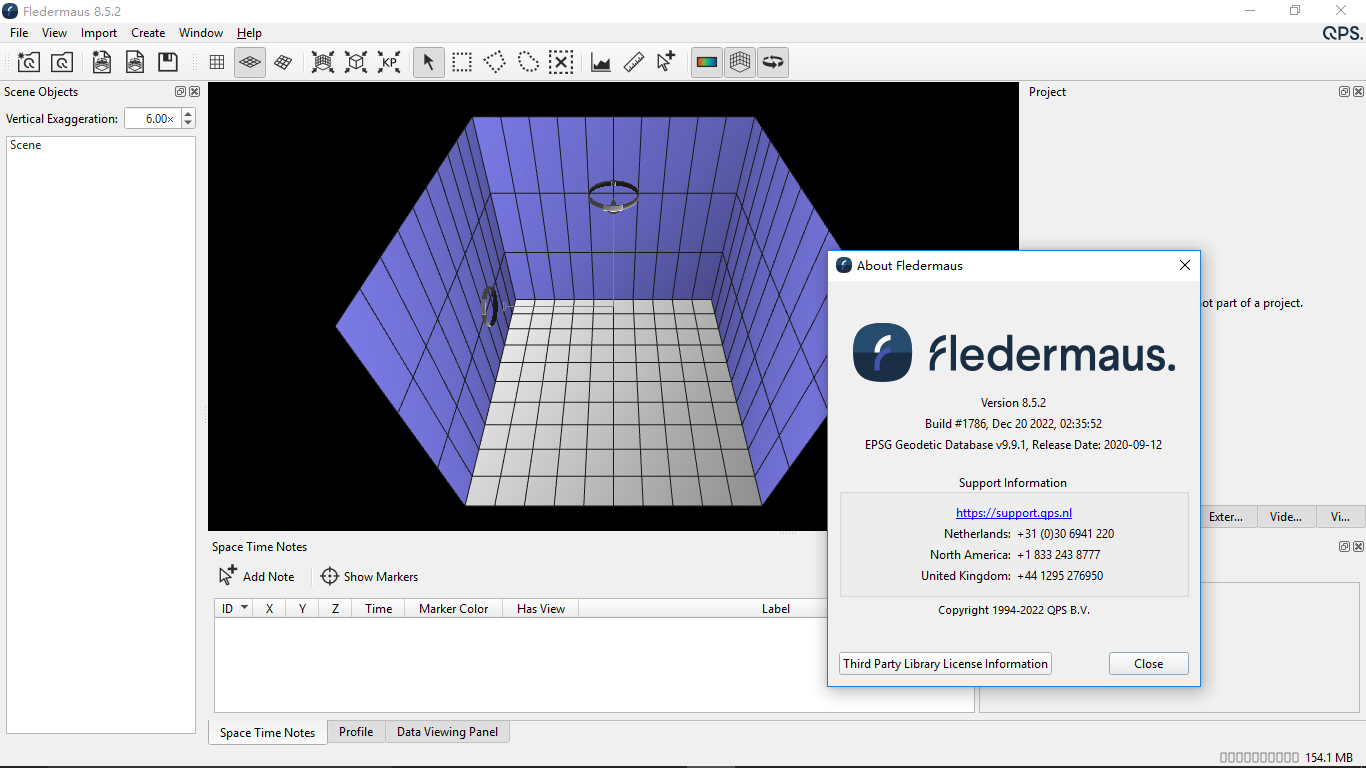This screenshot has height=768, width=1366.
Task: Switch to Data Viewing Panel tab
Action: [x=447, y=731]
